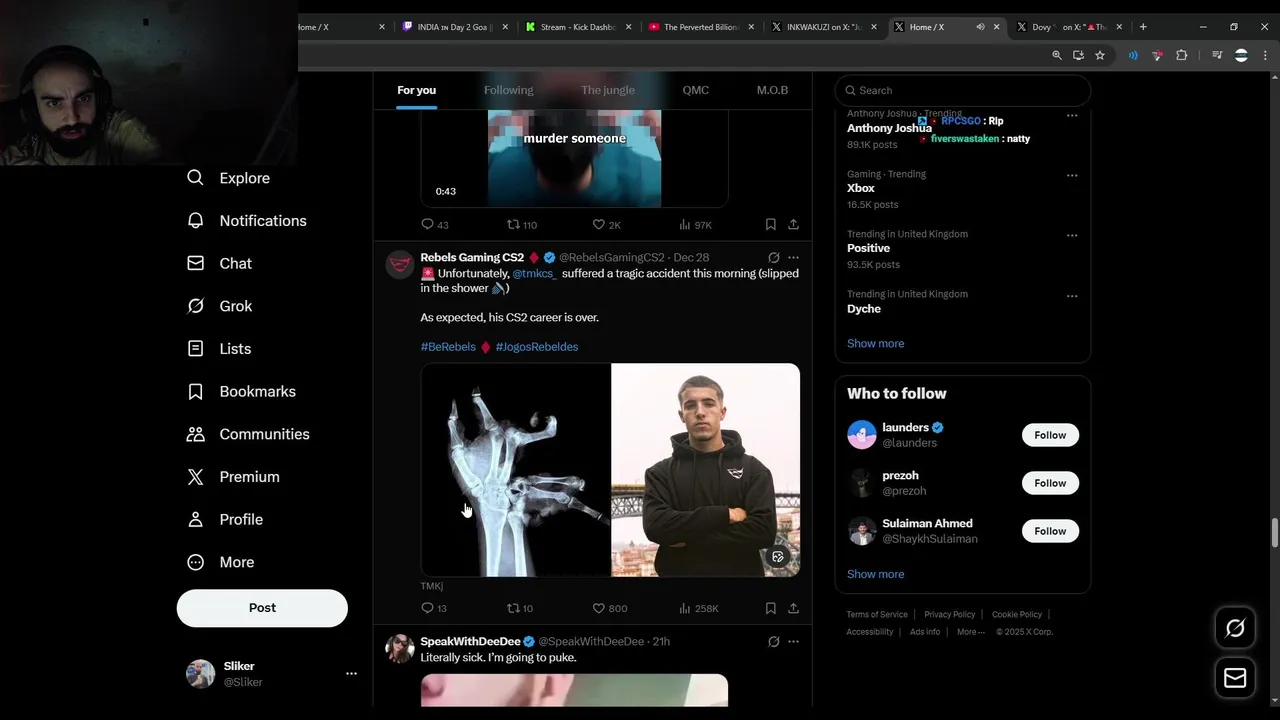Follow launders
Image resolution: width=1280 pixels, height=720 pixels.
coord(1050,435)
